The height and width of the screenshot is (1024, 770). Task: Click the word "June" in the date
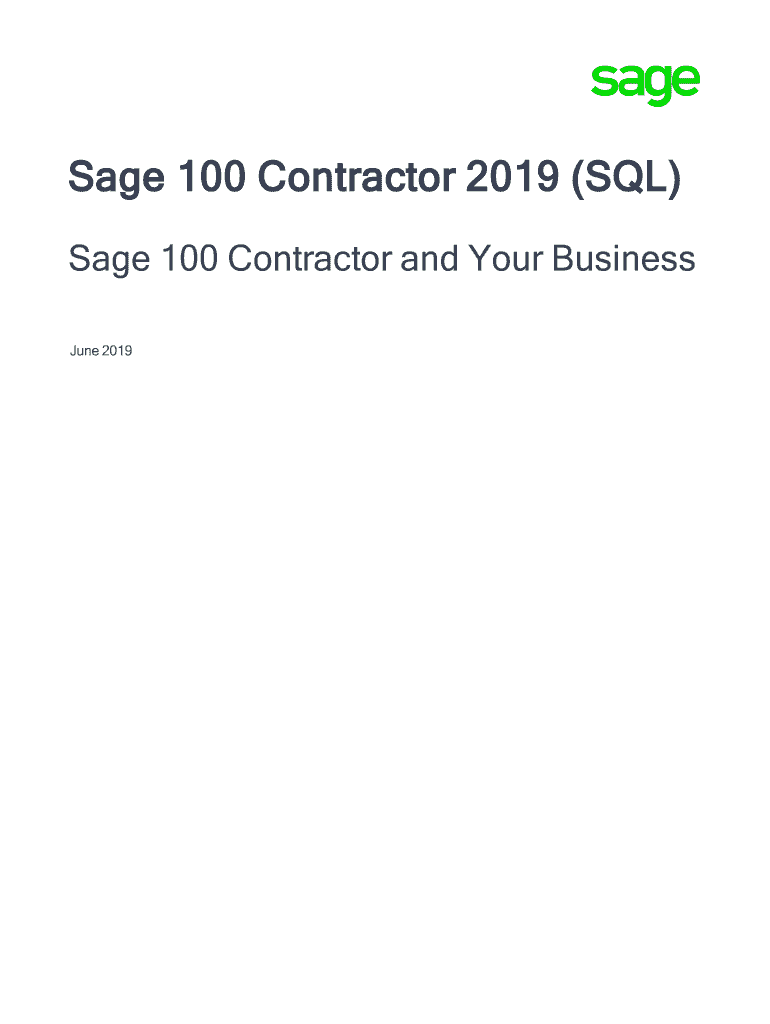(x=84, y=351)
